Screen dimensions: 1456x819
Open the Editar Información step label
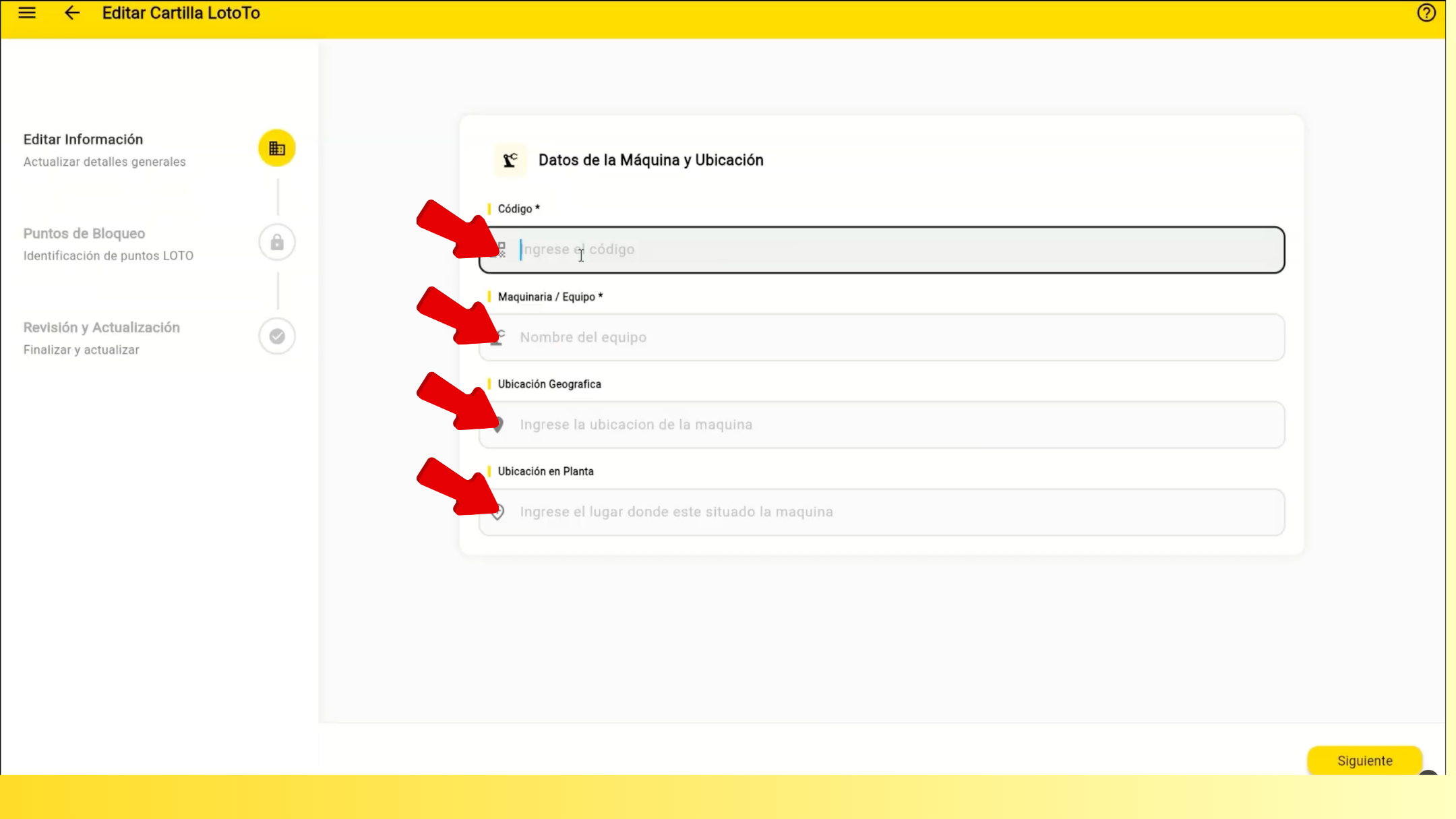(83, 140)
